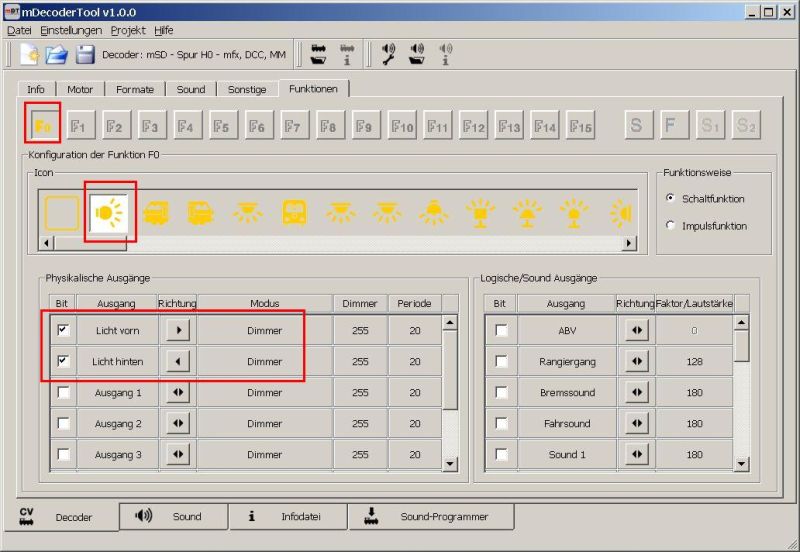
Task: Uncheck the Licht vorn output checkbox
Action: click(64, 329)
